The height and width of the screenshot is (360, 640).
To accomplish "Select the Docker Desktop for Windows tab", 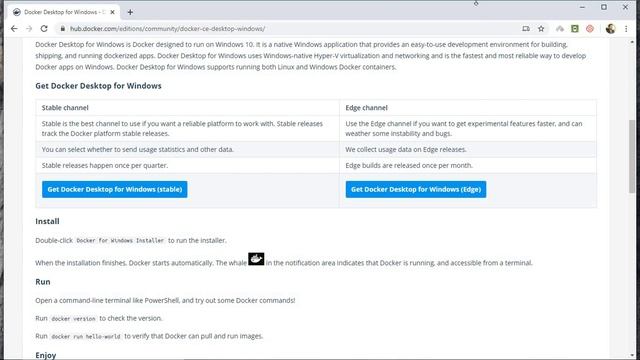I will pos(64,12).
